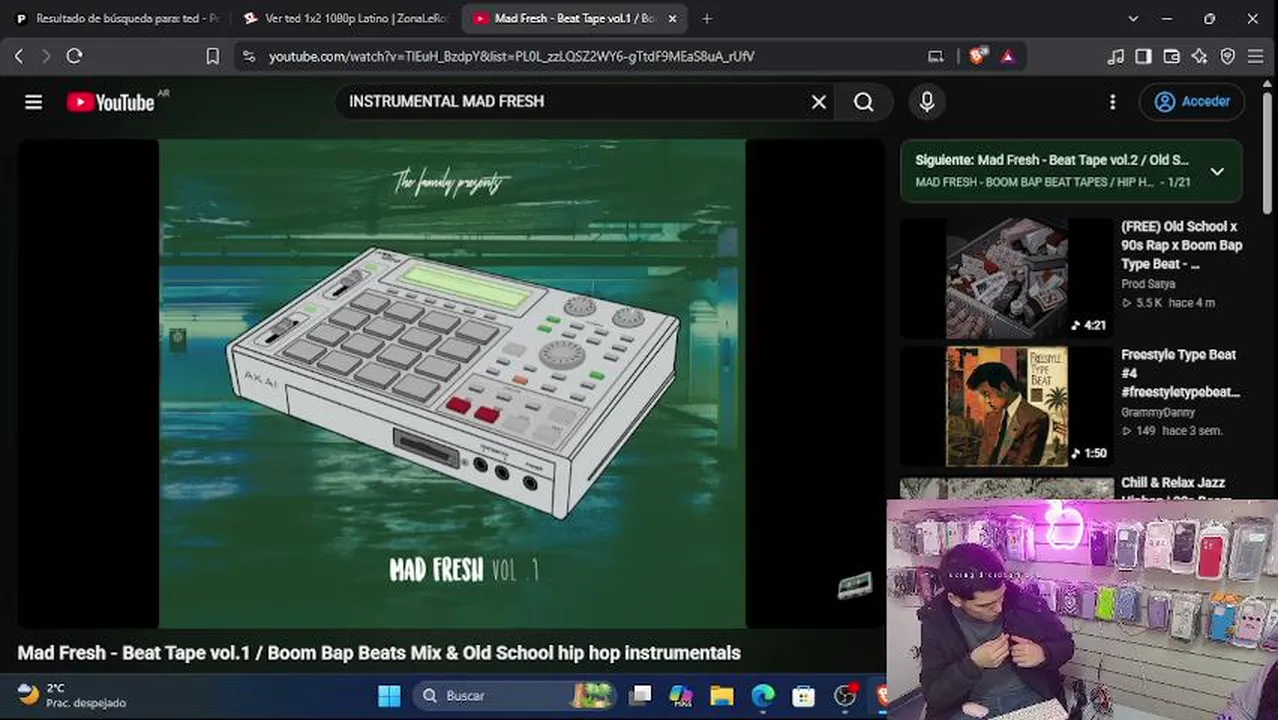Screen dimensions: 1278x720
Task: Open Task View on the taskbar
Action: click(x=641, y=695)
